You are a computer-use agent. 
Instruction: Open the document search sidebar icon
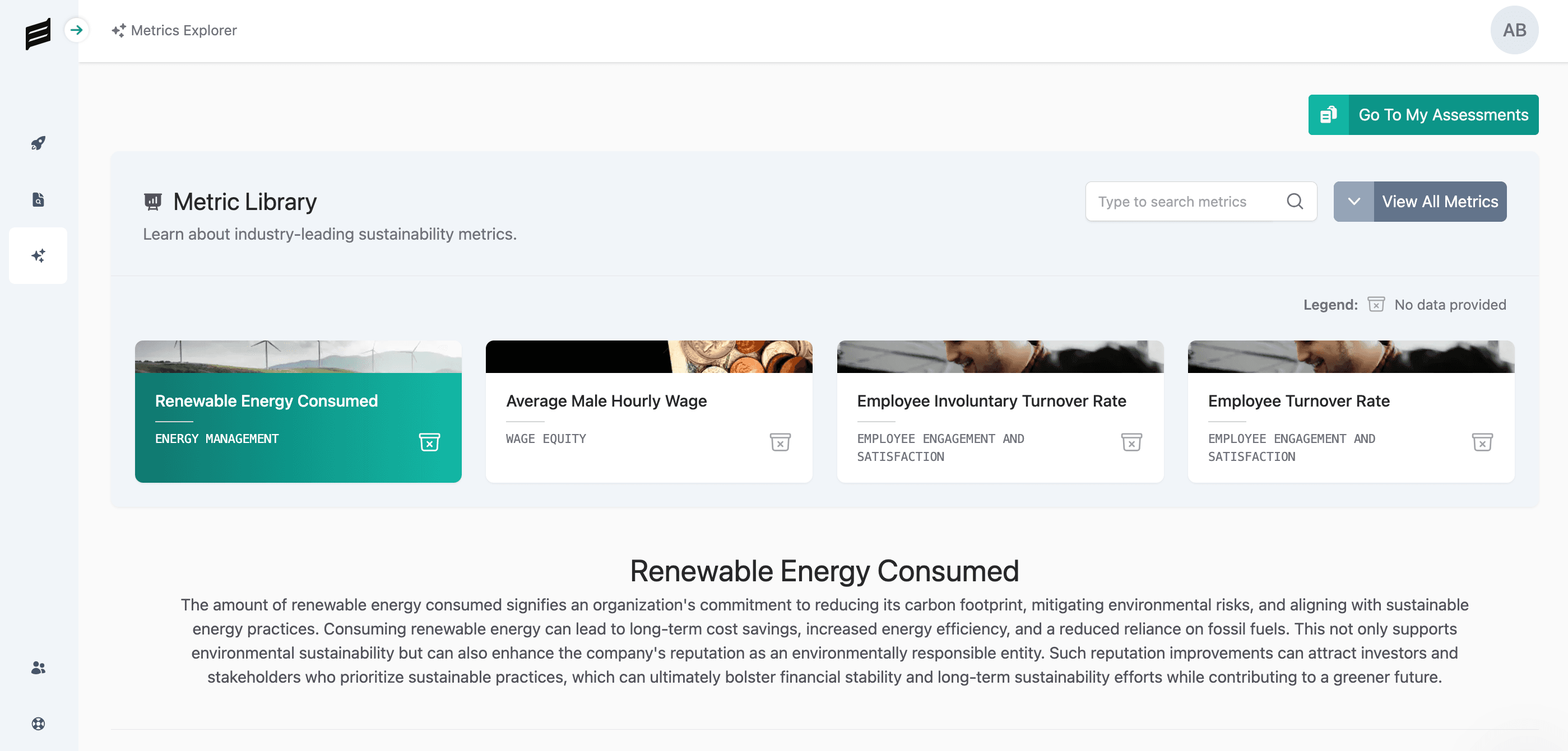pyautogui.click(x=38, y=199)
